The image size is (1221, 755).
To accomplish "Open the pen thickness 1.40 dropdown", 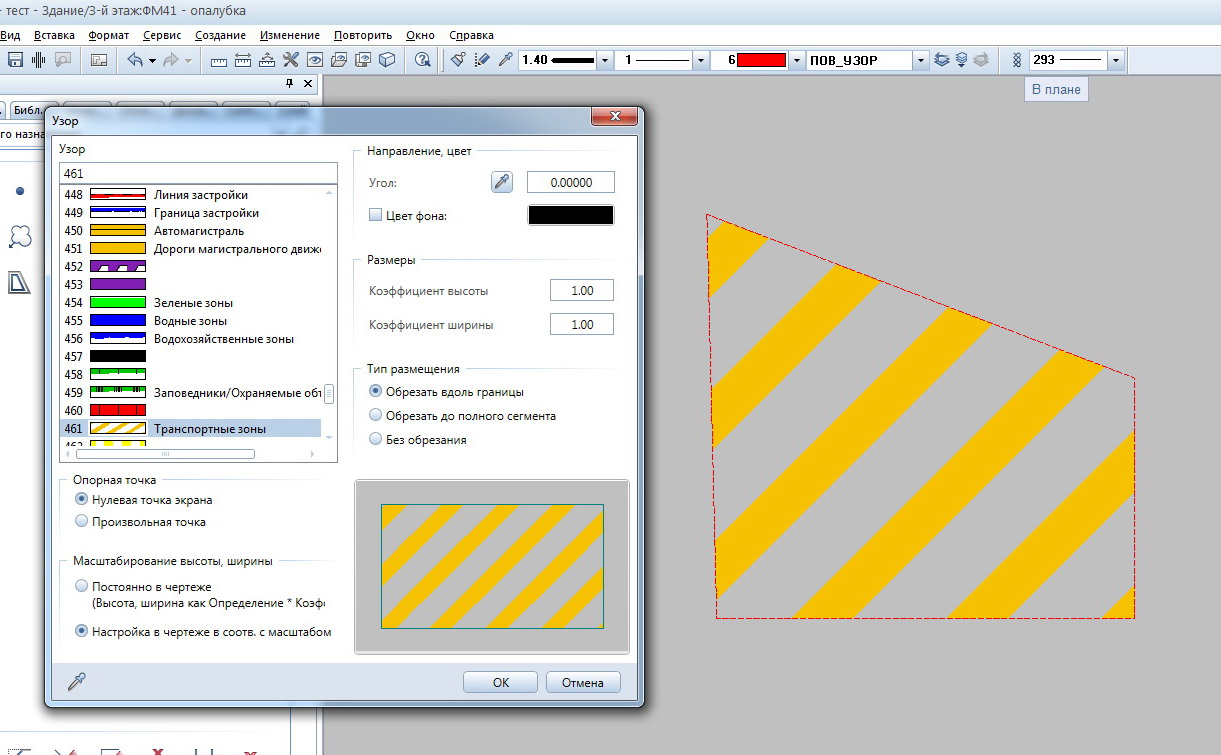I will (605, 60).
